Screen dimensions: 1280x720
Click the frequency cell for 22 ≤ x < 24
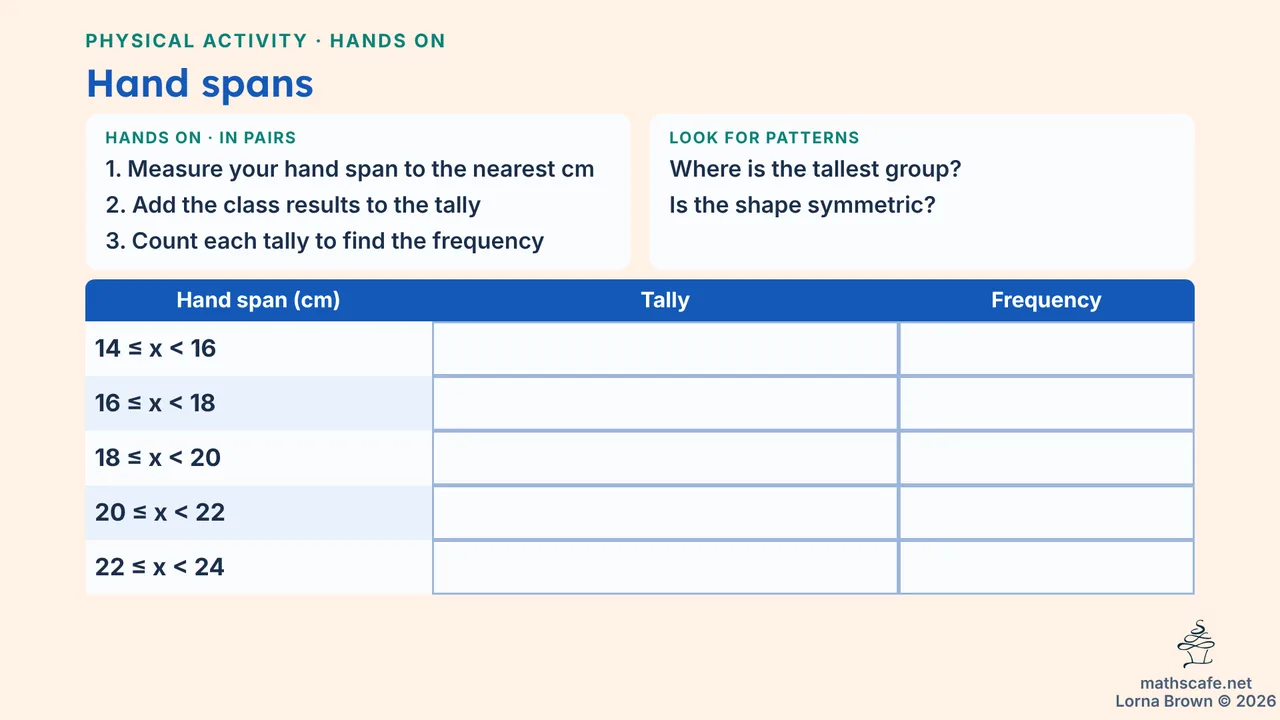(1047, 567)
